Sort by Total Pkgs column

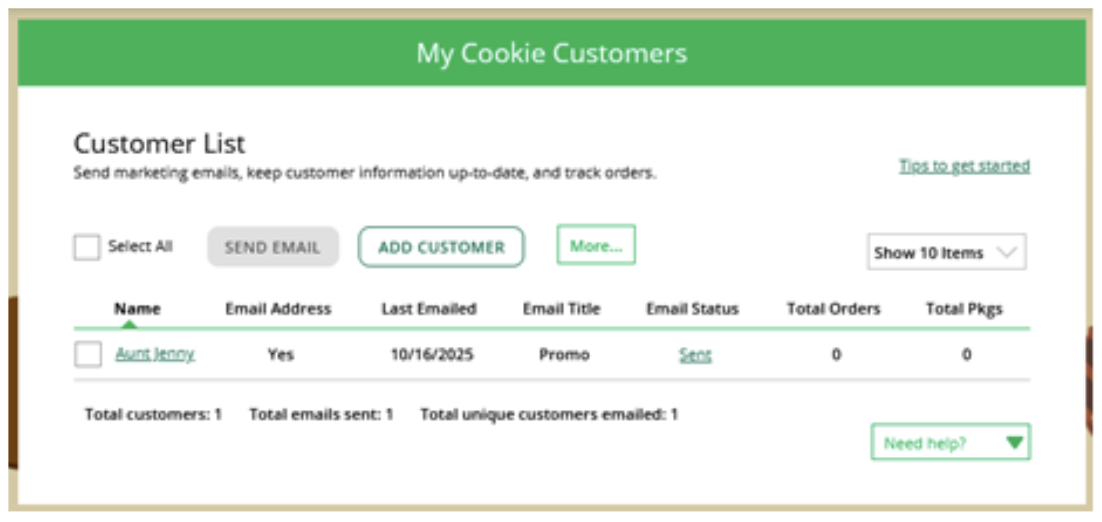[964, 309]
